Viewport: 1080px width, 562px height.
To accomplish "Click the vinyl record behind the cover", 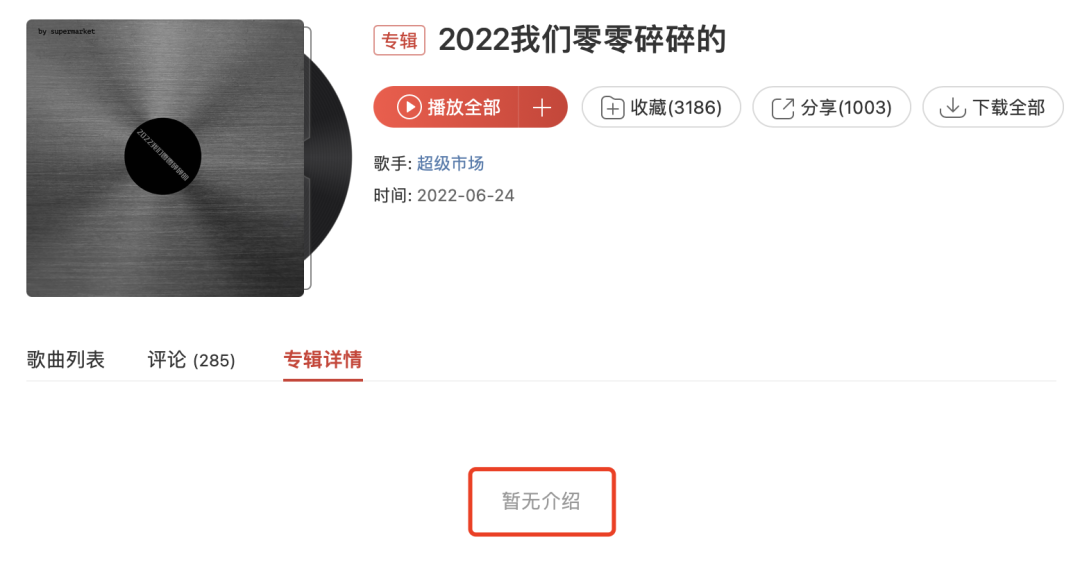I will pos(331,158).
